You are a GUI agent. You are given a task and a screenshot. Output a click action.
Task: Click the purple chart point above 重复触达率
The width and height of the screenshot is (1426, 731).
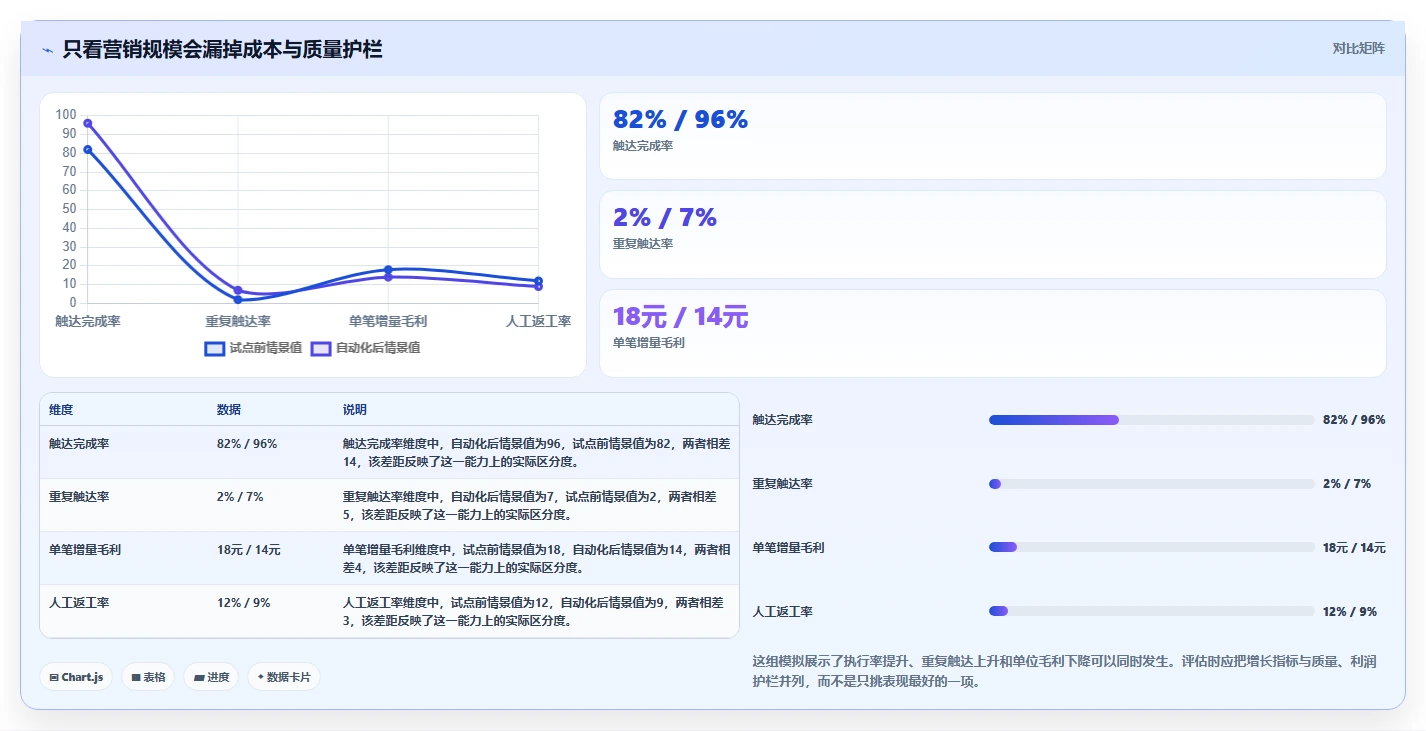pyautogui.click(x=238, y=290)
